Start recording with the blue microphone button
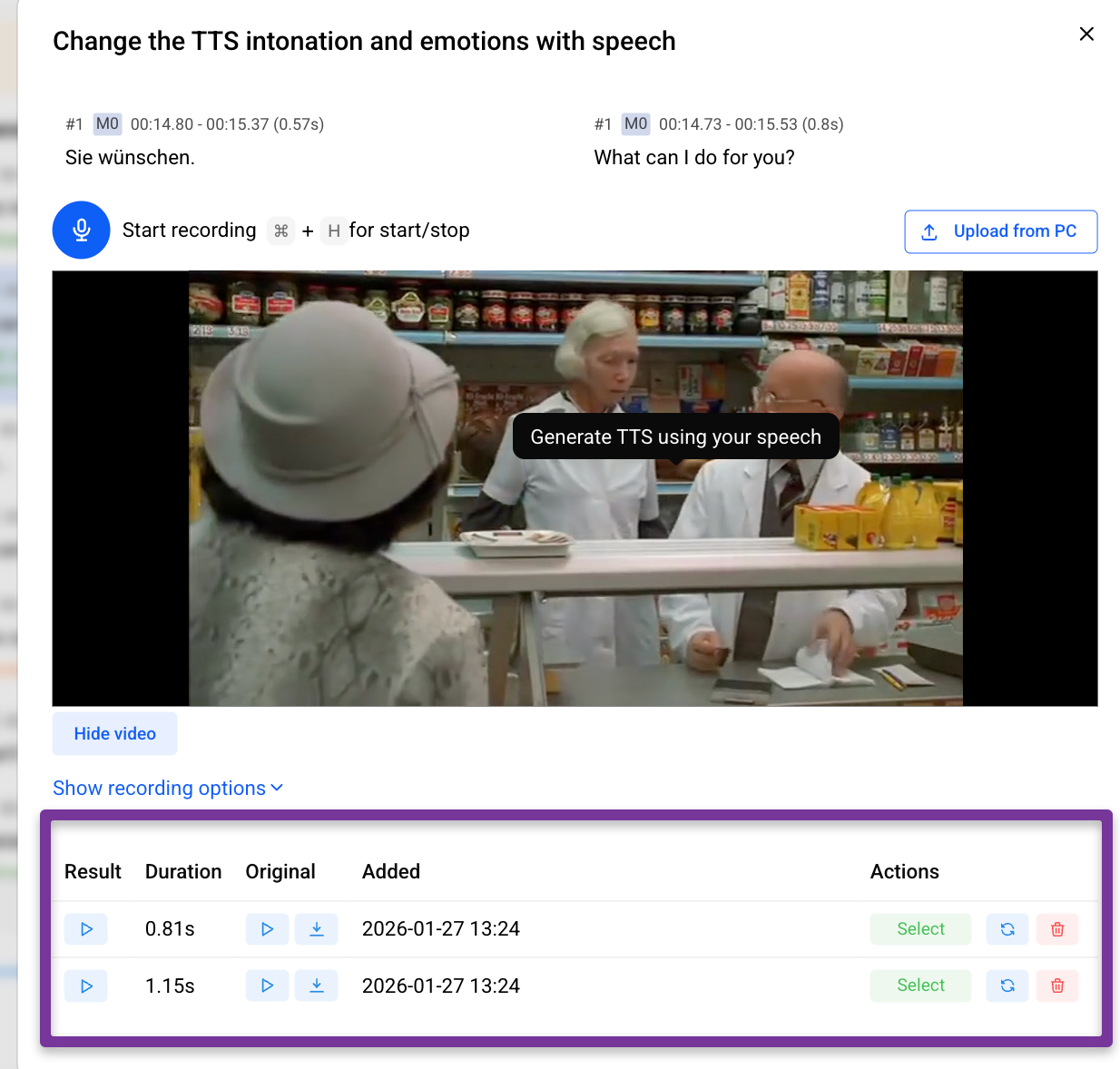This screenshot has width=1120, height=1069. [x=82, y=230]
